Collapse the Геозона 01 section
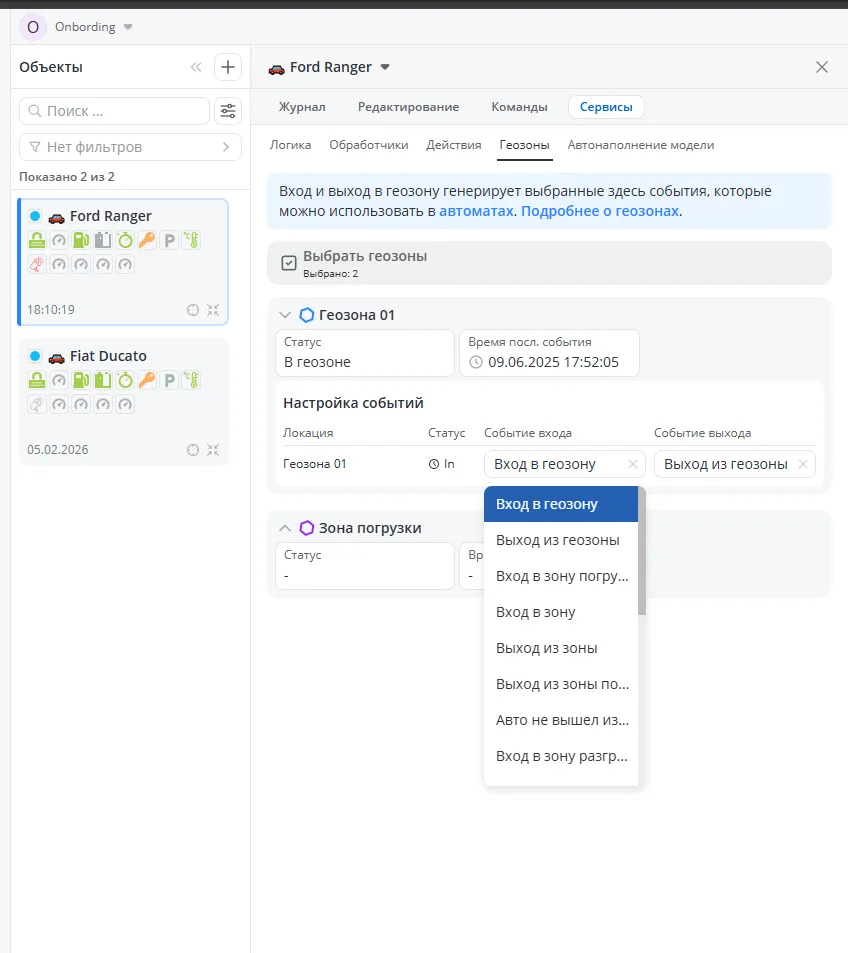 tap(284, 315)
